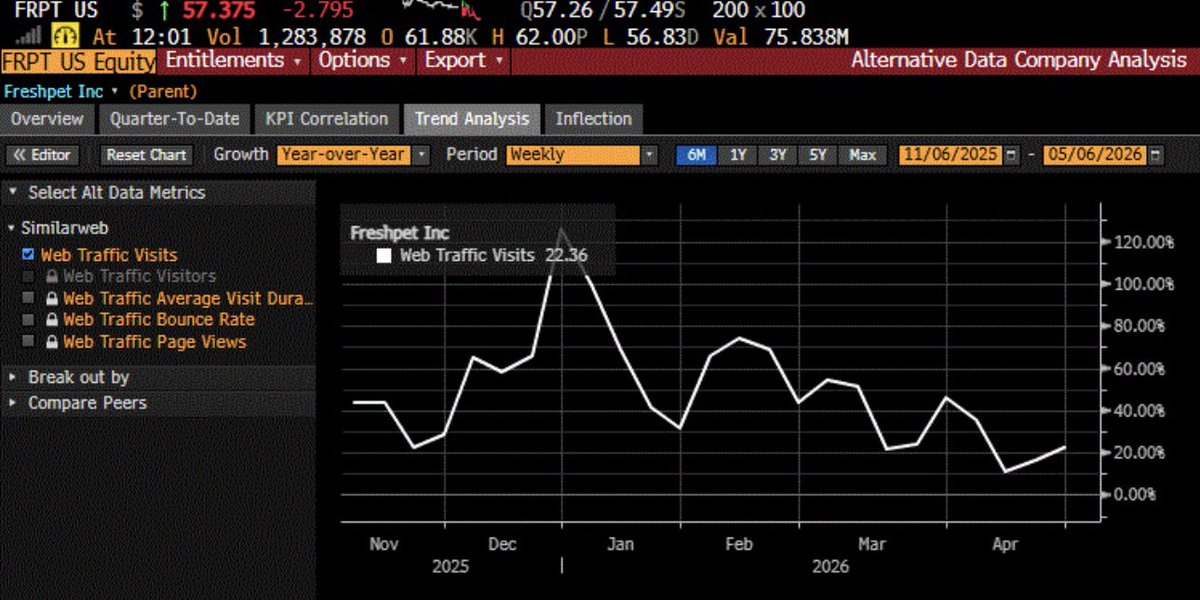Click the Apr label on the x-axis
Screen dimensions: 1200x600
click(1005, 544)
